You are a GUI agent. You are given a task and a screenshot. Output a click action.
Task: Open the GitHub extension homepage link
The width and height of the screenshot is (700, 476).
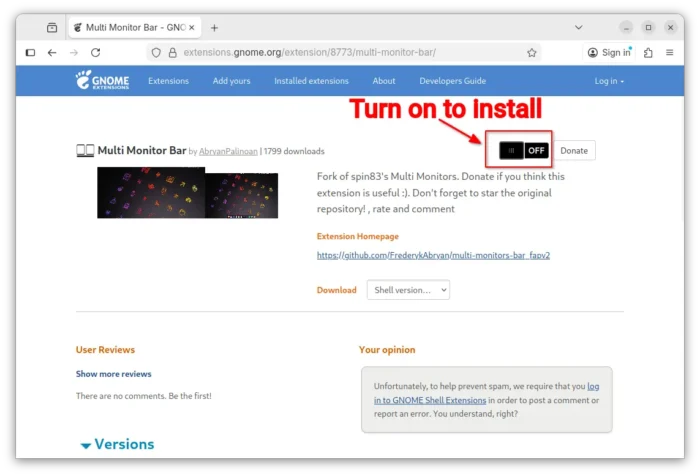pyautogui.click(x=433, y=255)
